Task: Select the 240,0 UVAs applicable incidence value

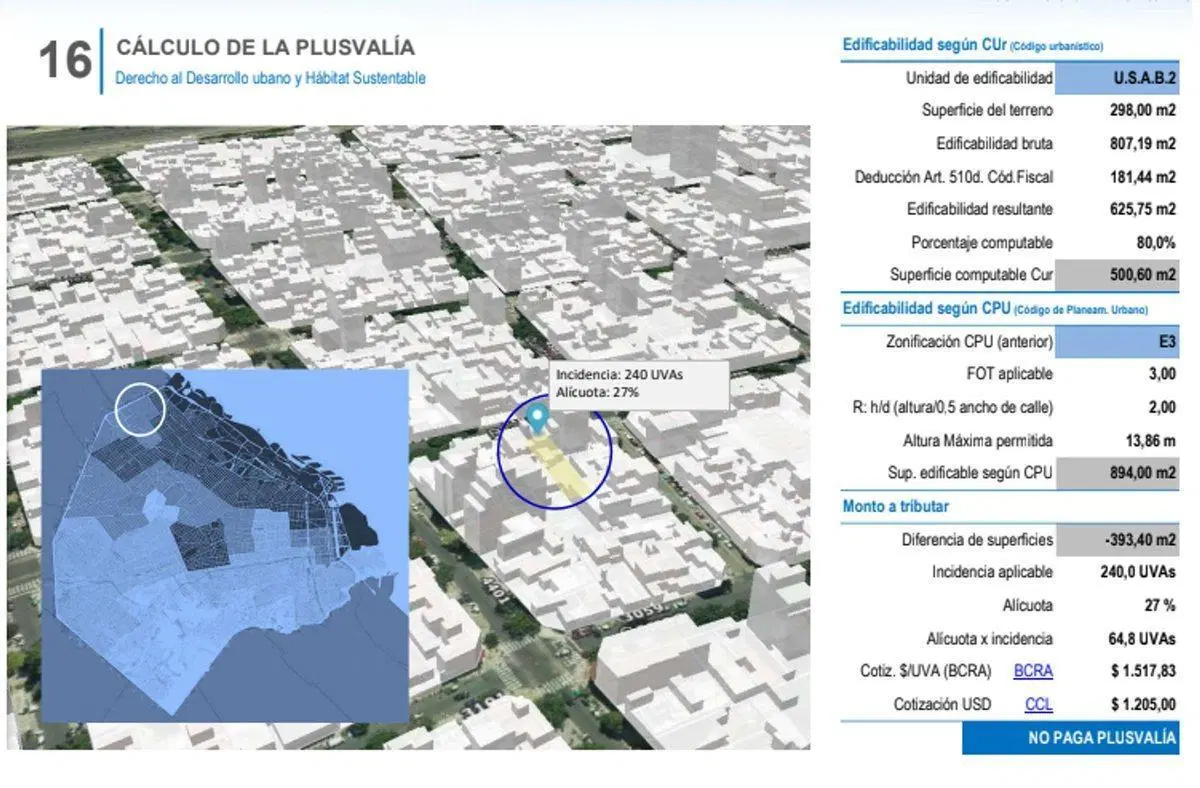Action: click(1140, 572)
